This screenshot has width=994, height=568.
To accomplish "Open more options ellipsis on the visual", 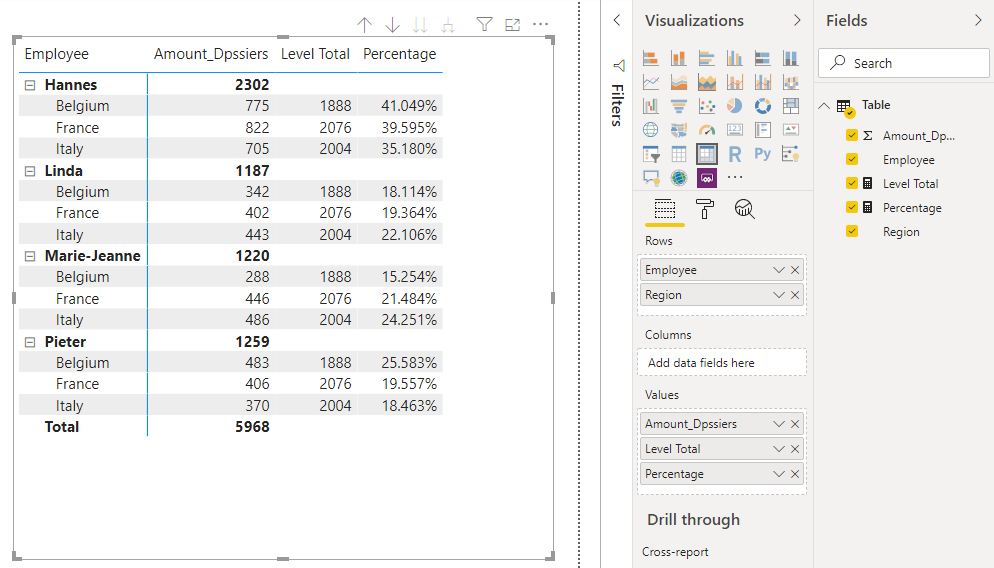I will (540, 25).
